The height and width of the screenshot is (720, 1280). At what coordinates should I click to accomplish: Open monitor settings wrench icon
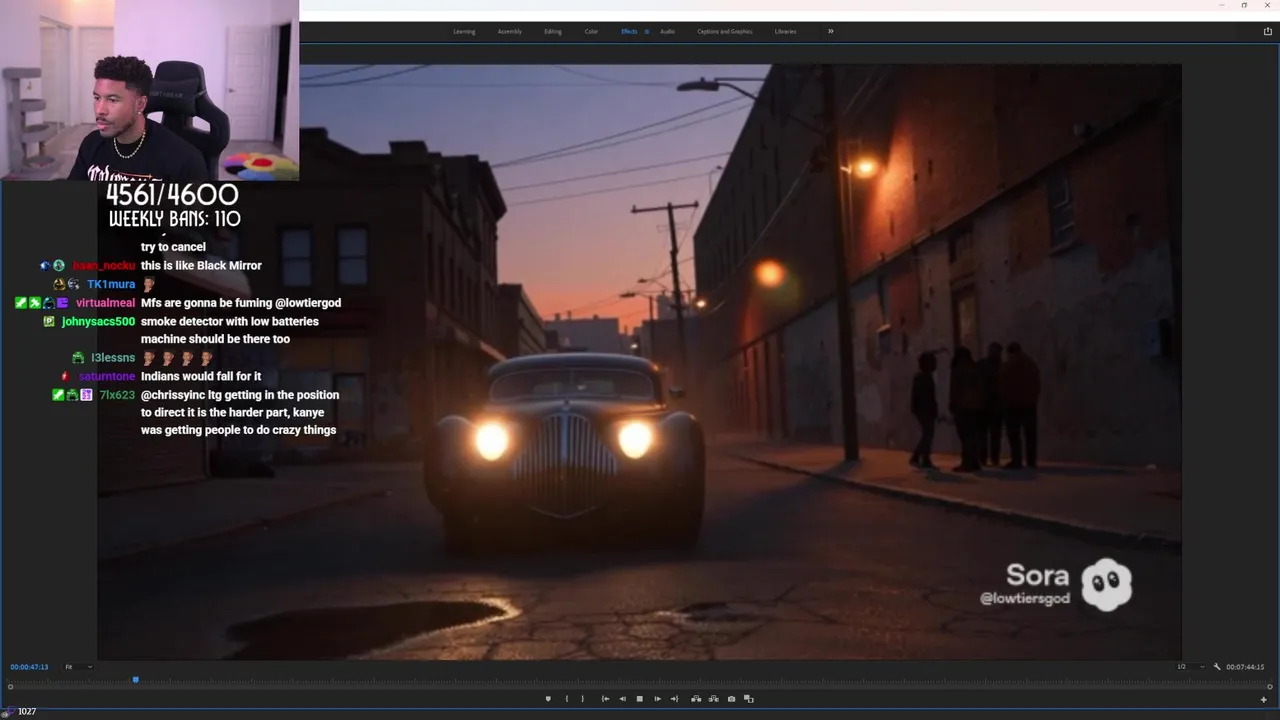tap(1217, 667)
